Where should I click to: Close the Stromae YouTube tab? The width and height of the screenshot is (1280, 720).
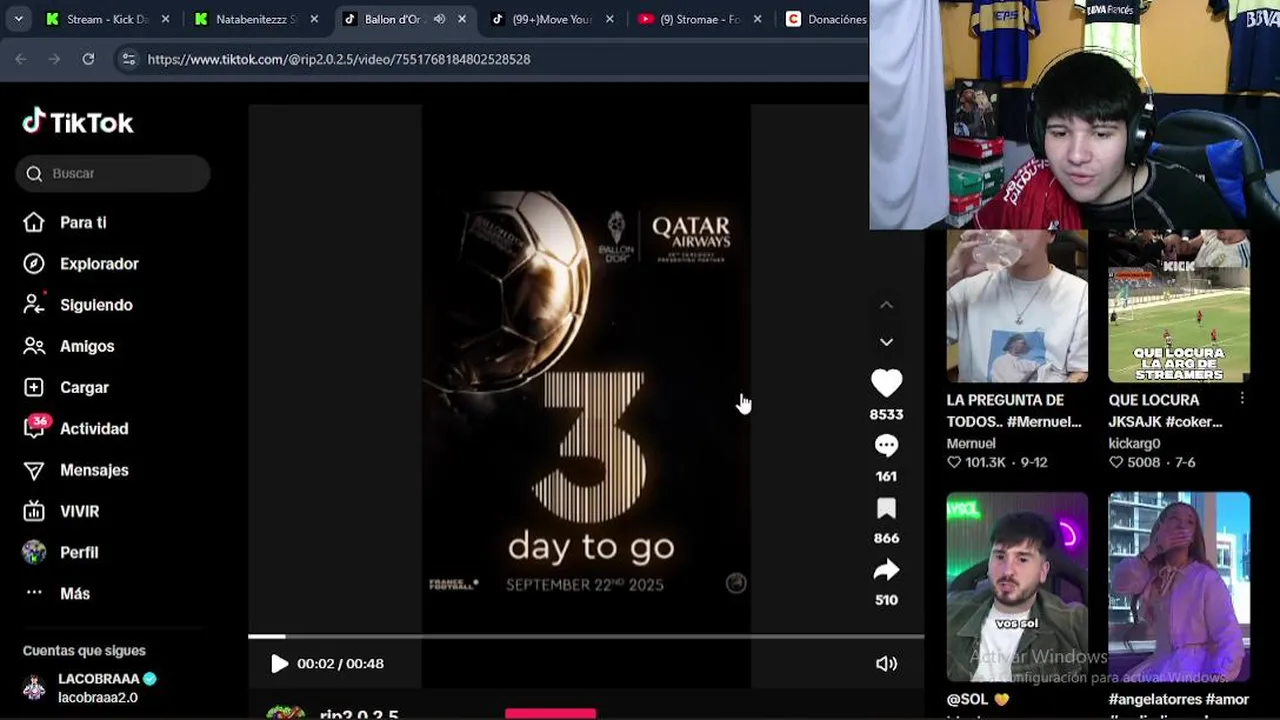pyautogui.click(x=757, y=19)
